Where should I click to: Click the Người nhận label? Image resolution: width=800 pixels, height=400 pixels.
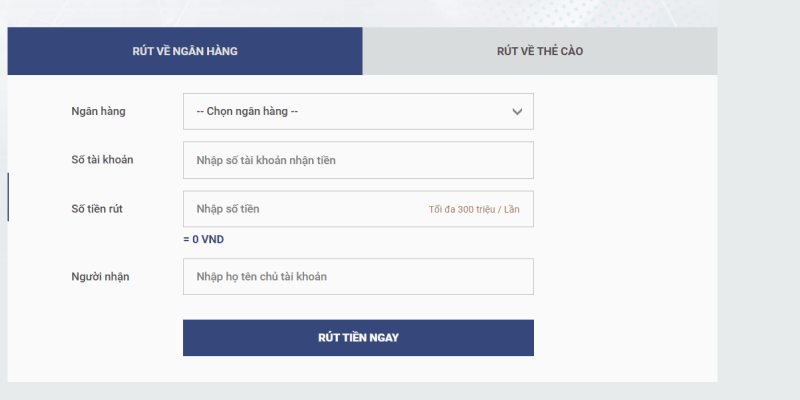coord(101,277)
